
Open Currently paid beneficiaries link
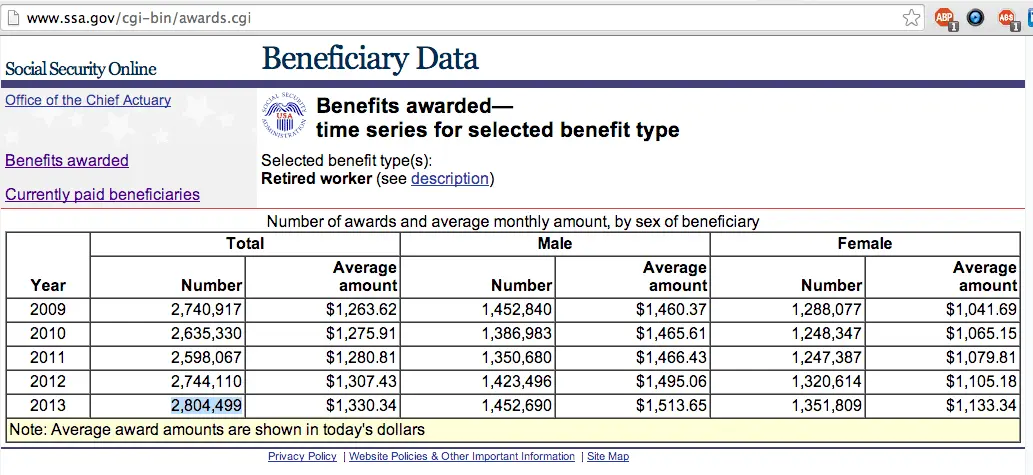[102, 194]
